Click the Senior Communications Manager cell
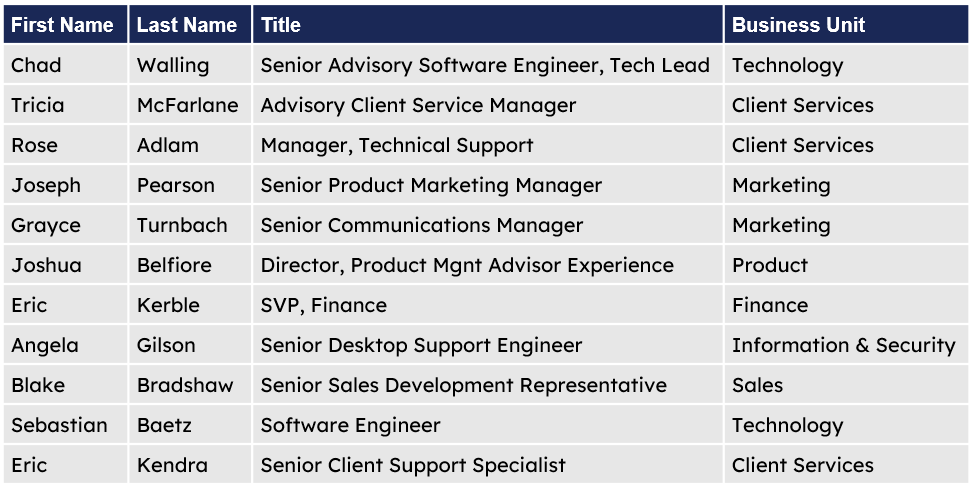The image size is (972, 488). point(488,224)
